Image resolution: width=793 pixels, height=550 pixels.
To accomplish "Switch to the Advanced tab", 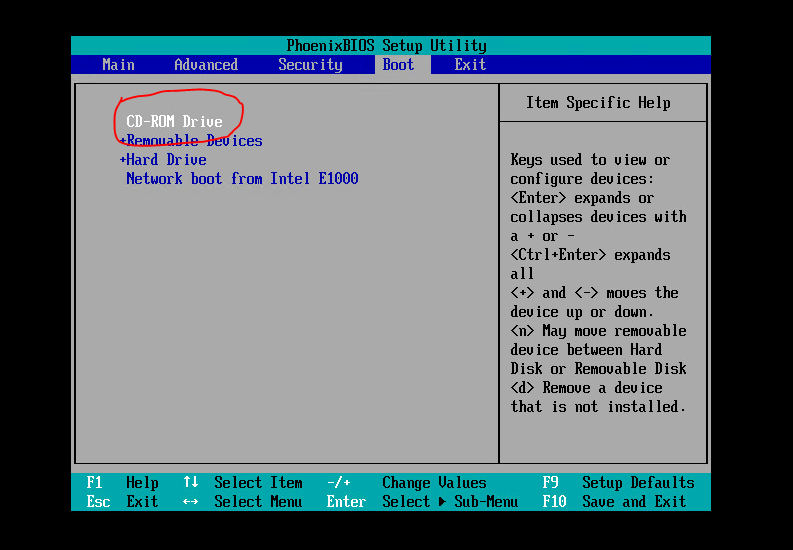I will [206, 65].
